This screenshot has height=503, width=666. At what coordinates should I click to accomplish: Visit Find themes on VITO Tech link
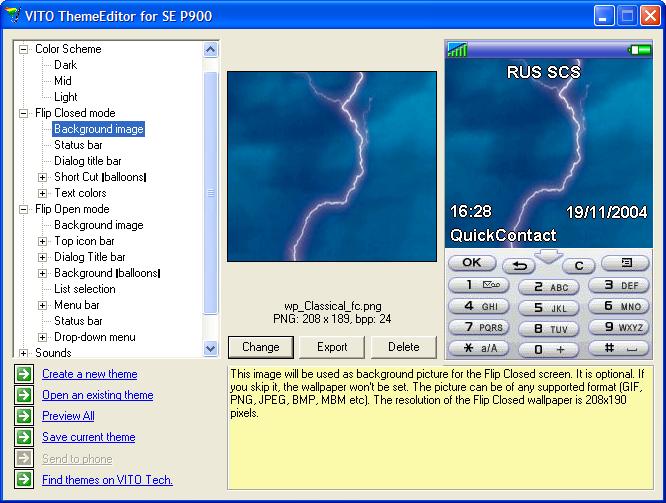(107, 480)
